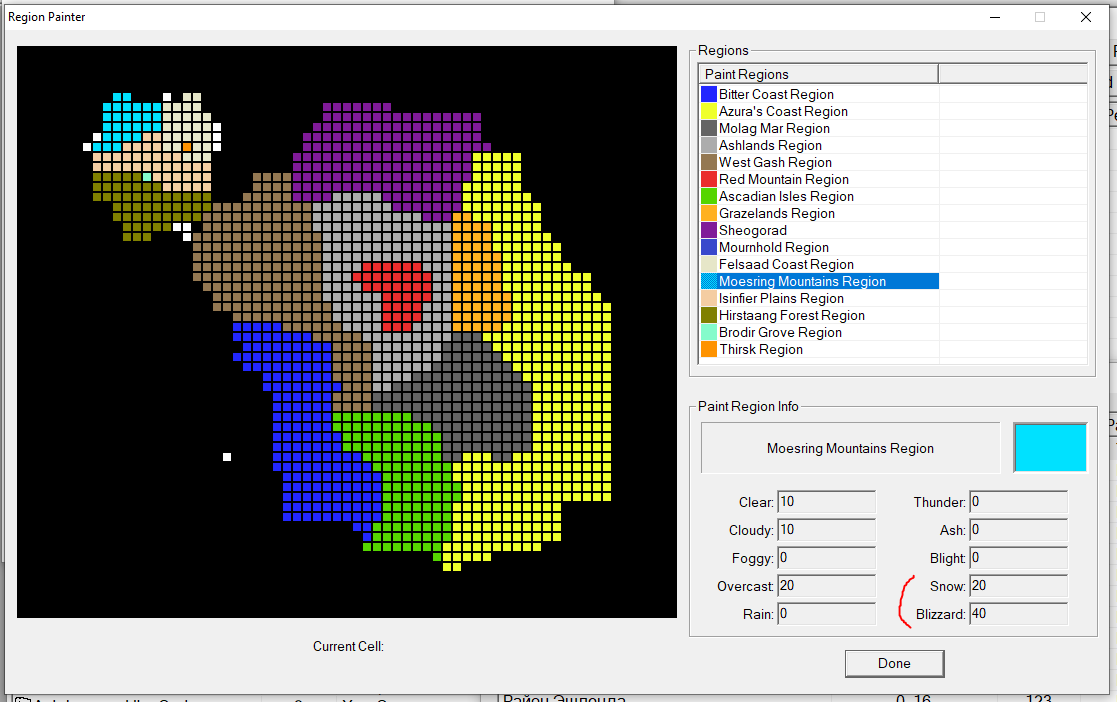Click the Rain weather value field
The width and height of the screenshot is (1117, 702).
click(x=826, y=614)
